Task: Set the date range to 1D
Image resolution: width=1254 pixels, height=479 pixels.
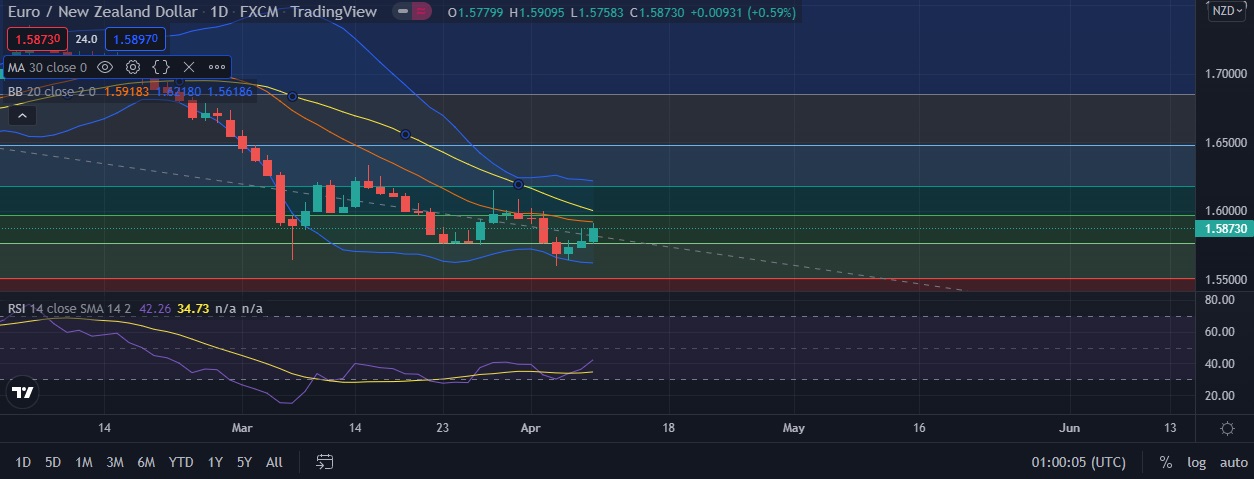Action: [23, 462]
